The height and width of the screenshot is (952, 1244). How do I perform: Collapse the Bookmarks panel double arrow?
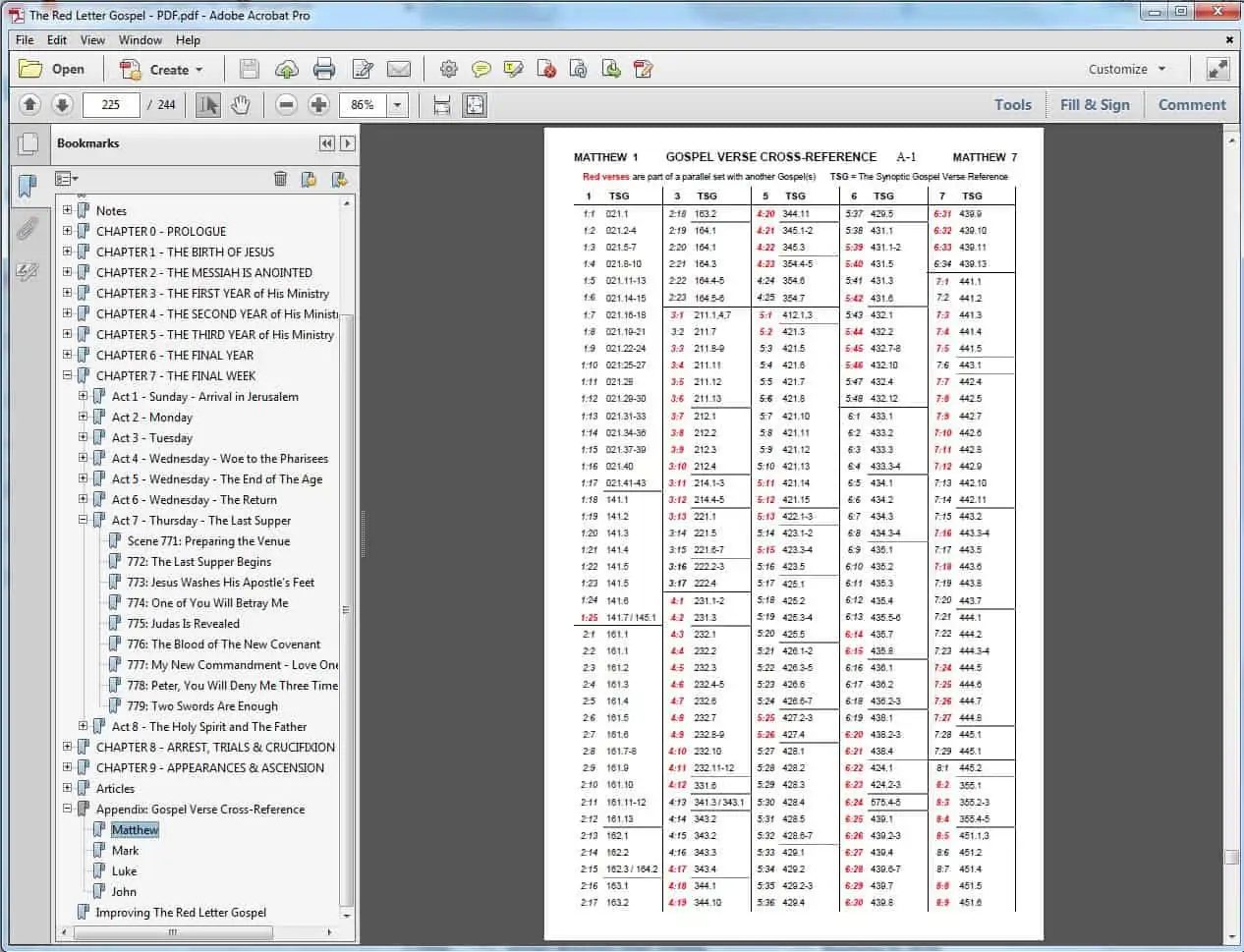[327, 143]
